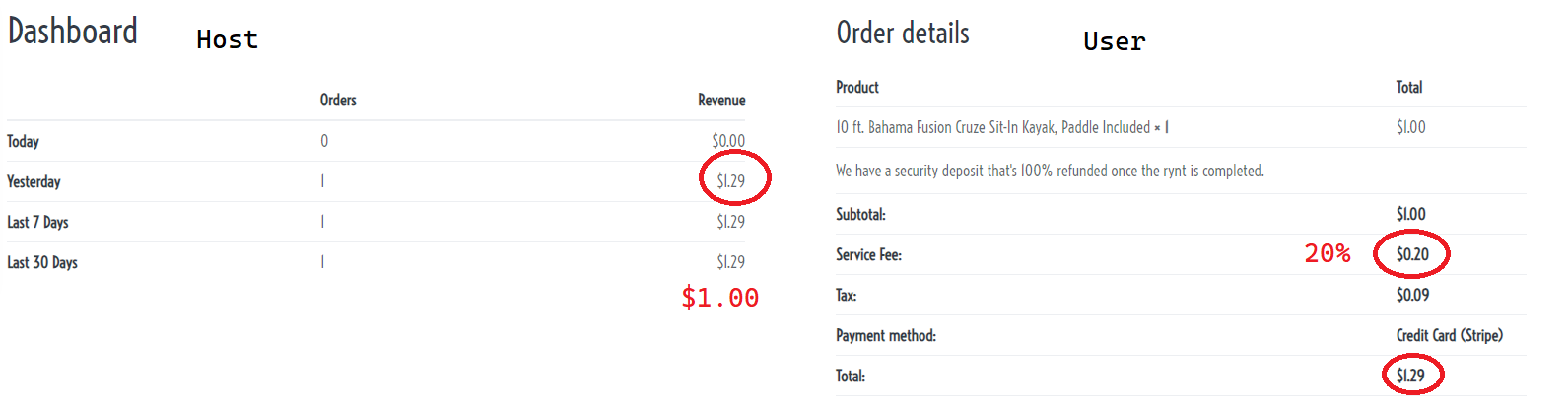Click the Credit Card (Stripe) payment method
This screenshot has height=412, width=1568.
1450,335
